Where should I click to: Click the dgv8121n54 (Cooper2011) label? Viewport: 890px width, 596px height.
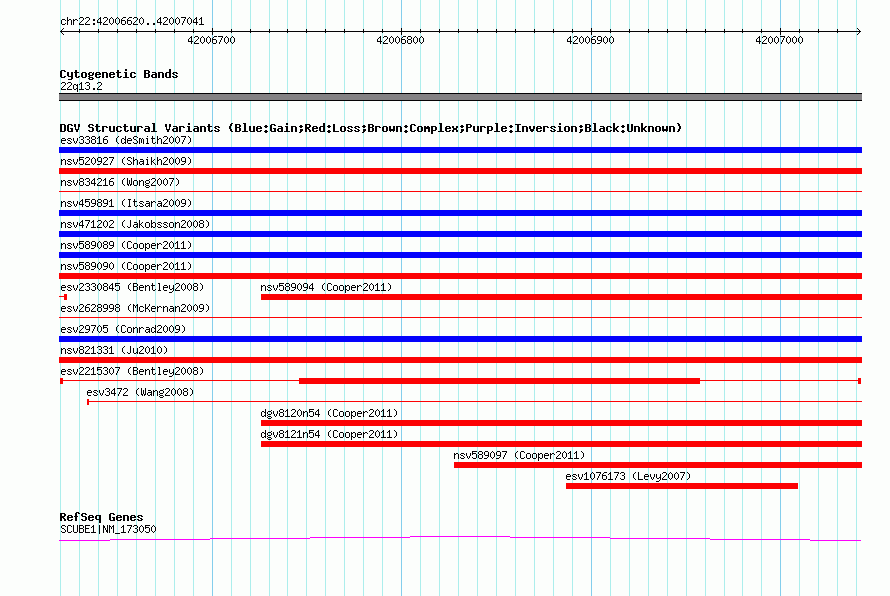(x=329, y=434)
